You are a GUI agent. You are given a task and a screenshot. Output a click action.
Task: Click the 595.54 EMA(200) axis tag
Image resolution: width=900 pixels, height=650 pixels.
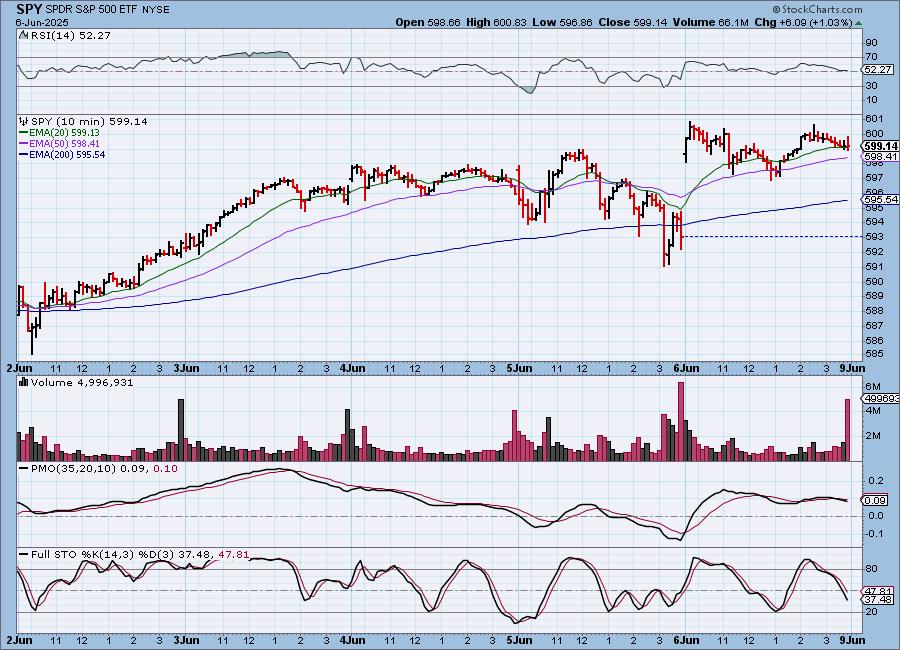tap(880, 199)
